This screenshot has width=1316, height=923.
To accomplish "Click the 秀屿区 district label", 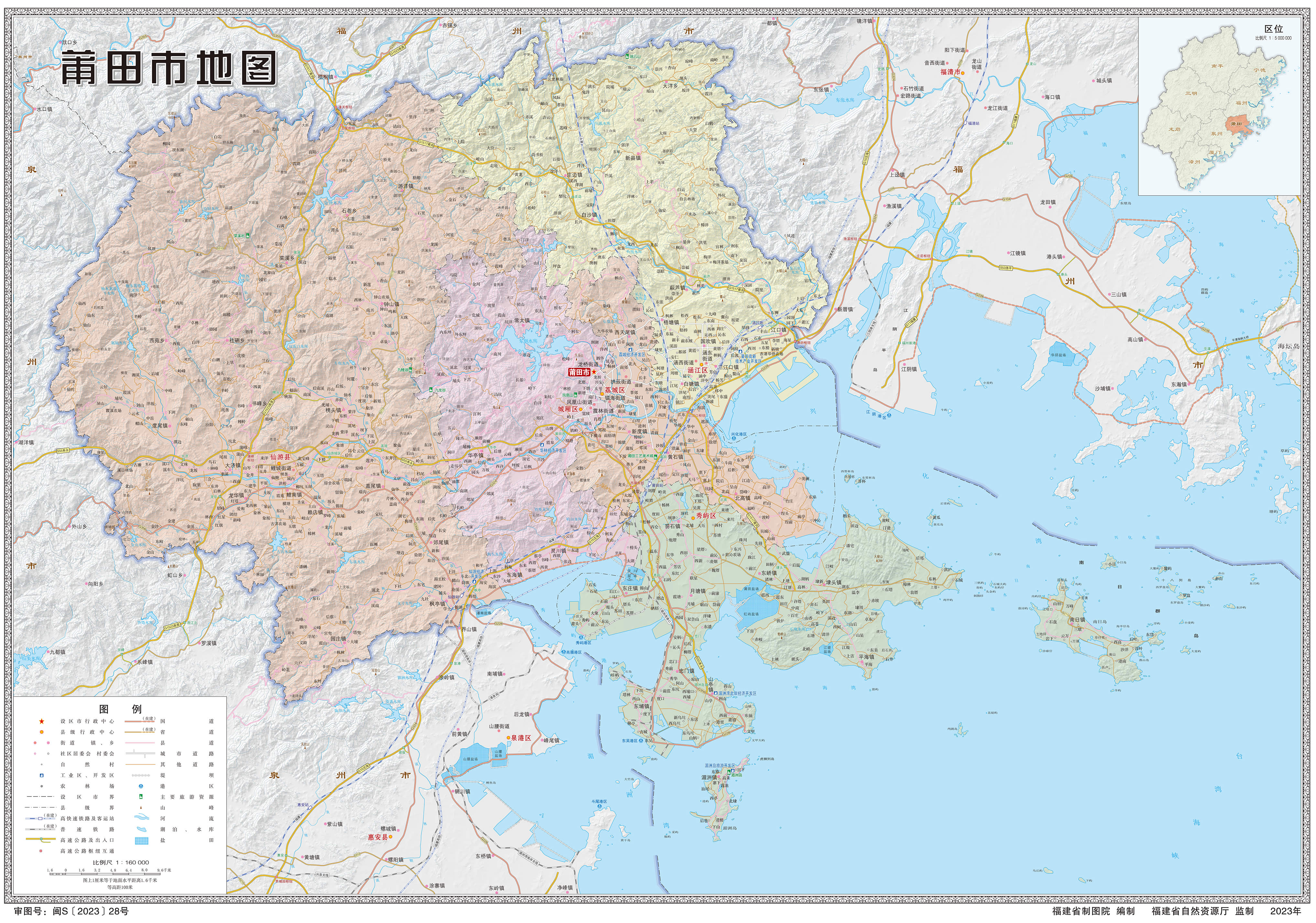I will [x=706, y=516].
